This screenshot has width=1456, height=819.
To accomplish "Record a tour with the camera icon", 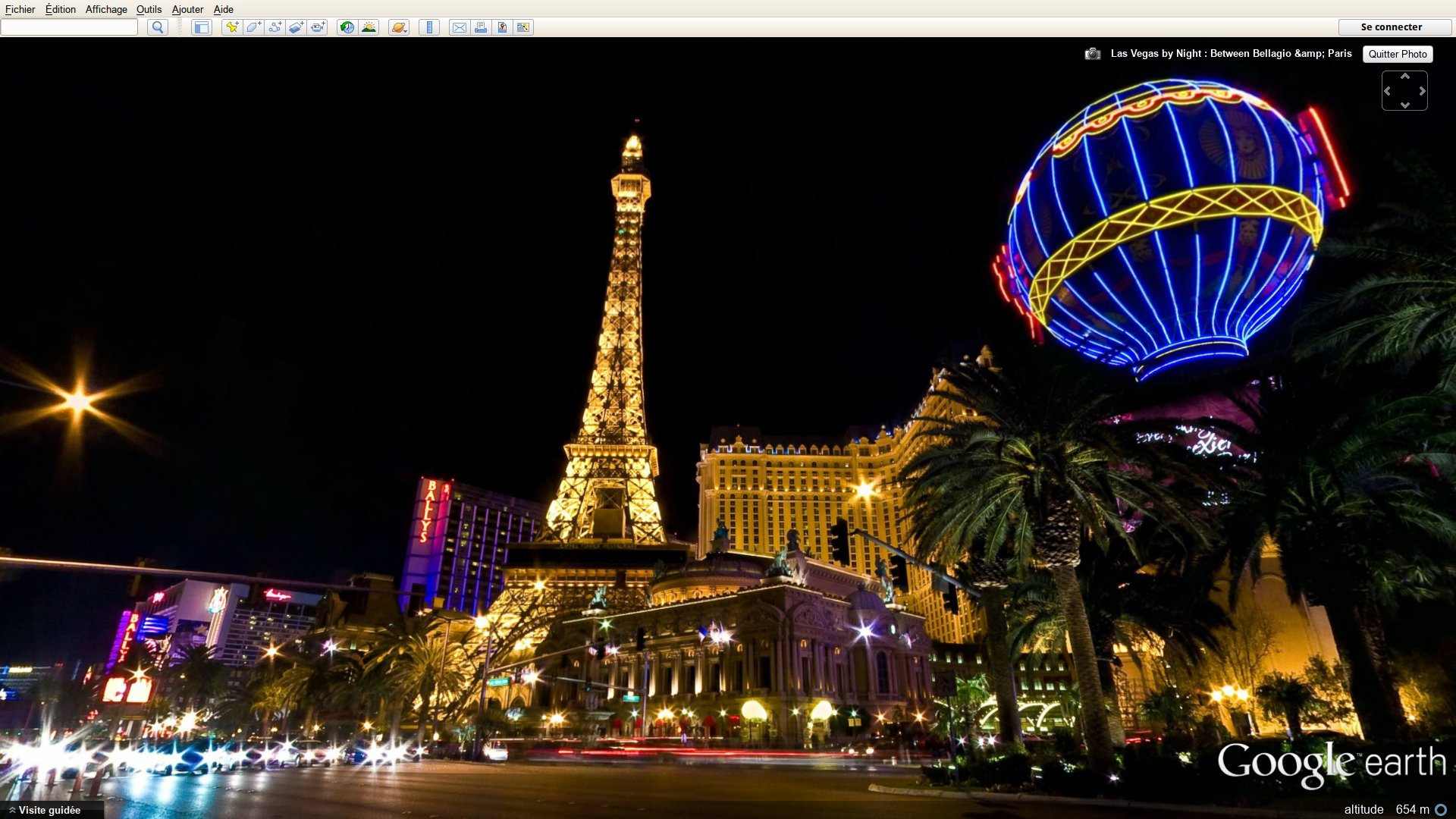I will pos(318,27).
